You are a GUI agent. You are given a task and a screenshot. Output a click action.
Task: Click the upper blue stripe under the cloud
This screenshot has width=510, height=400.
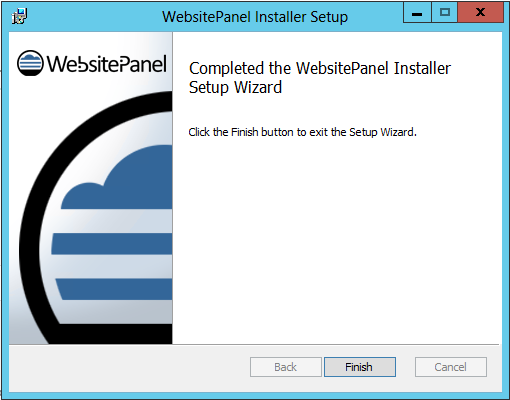click(x=112, y=244)
